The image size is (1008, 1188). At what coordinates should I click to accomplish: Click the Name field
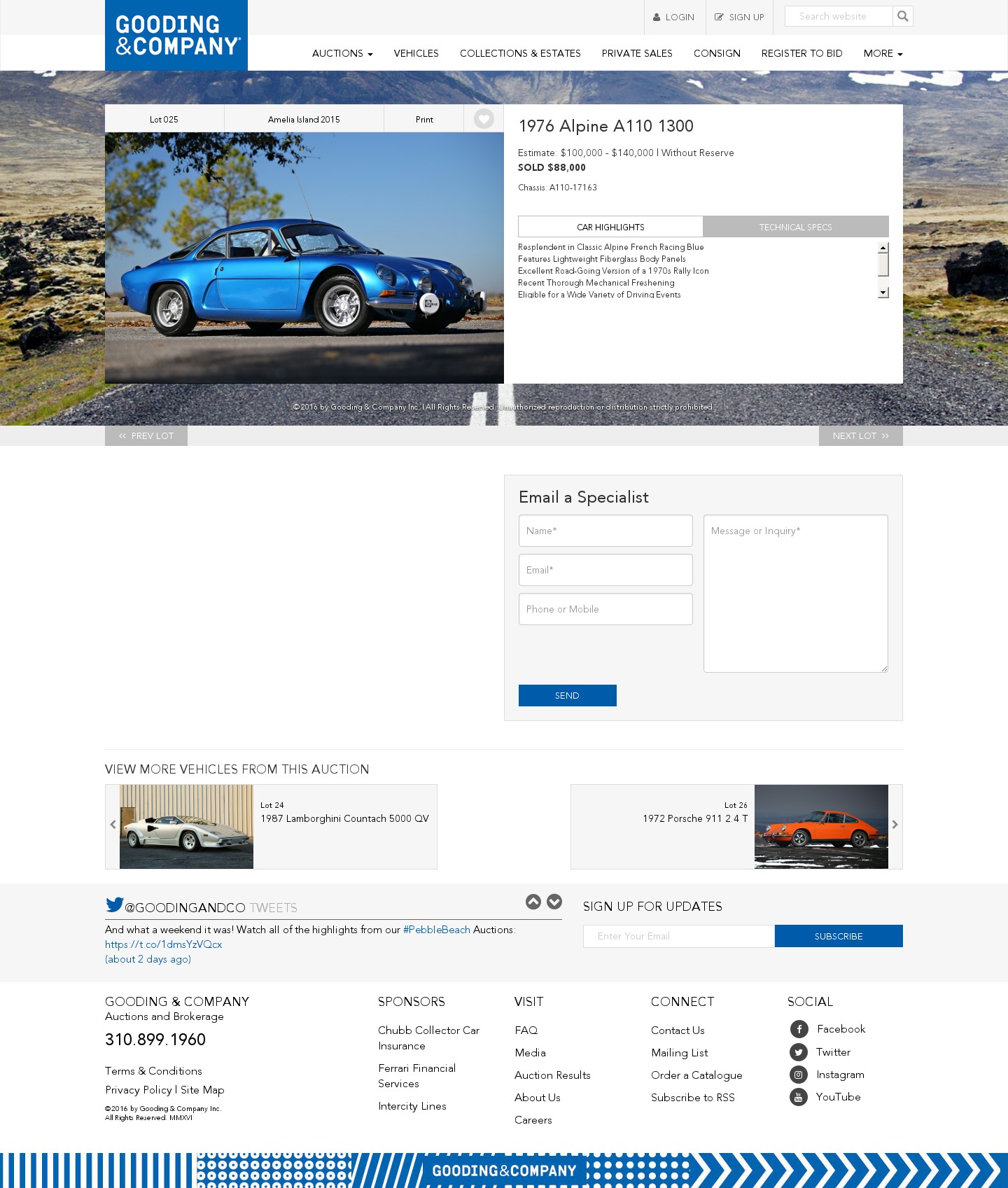coord(605,531)
